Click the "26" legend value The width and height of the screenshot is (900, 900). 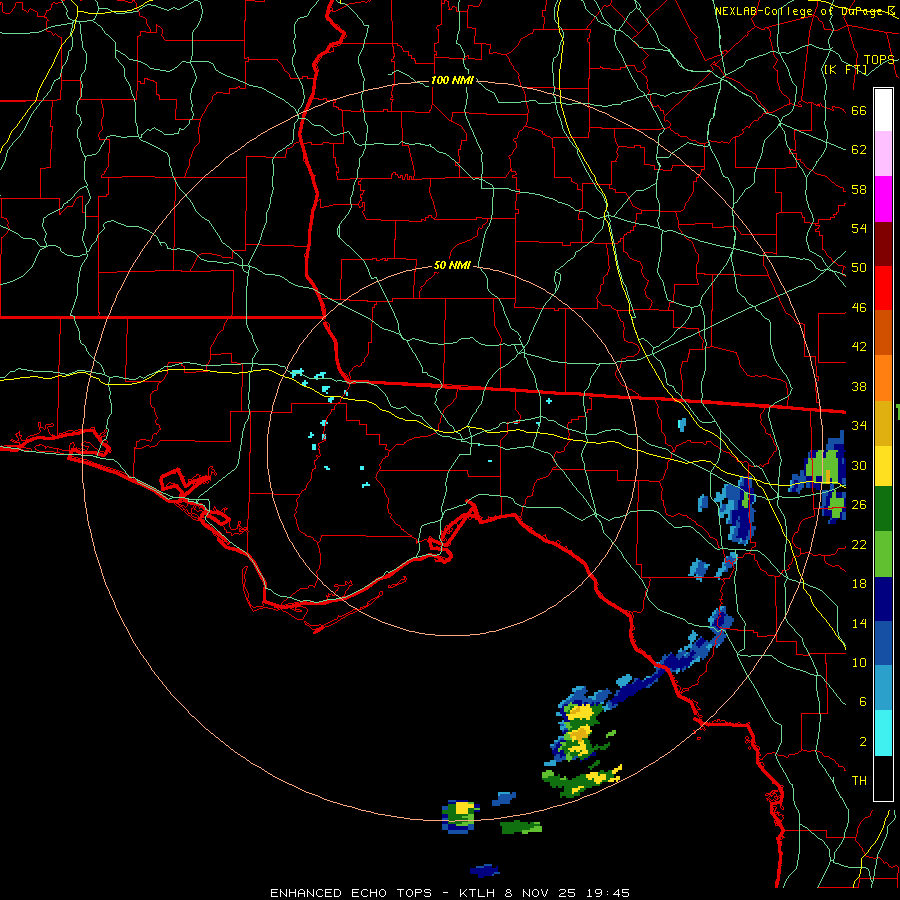point(859,505)
